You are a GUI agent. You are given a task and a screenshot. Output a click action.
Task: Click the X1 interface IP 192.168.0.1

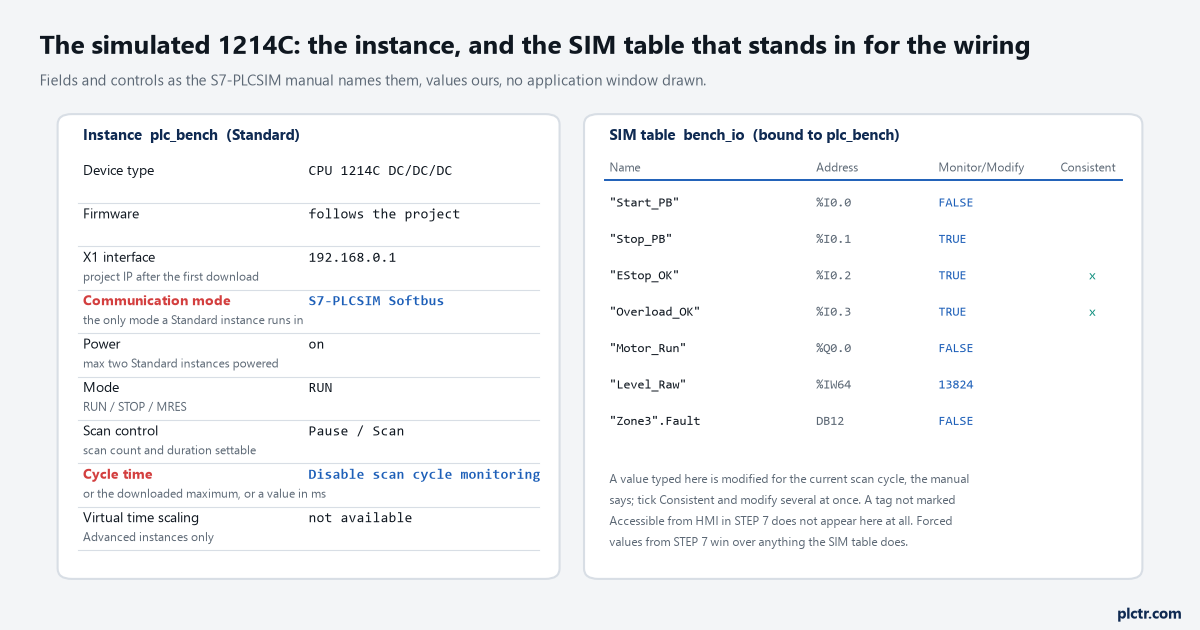(x=352, y=257)
